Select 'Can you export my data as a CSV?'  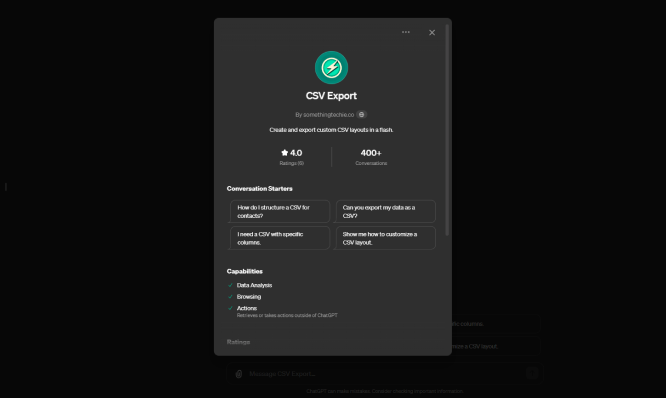point(385,212)
